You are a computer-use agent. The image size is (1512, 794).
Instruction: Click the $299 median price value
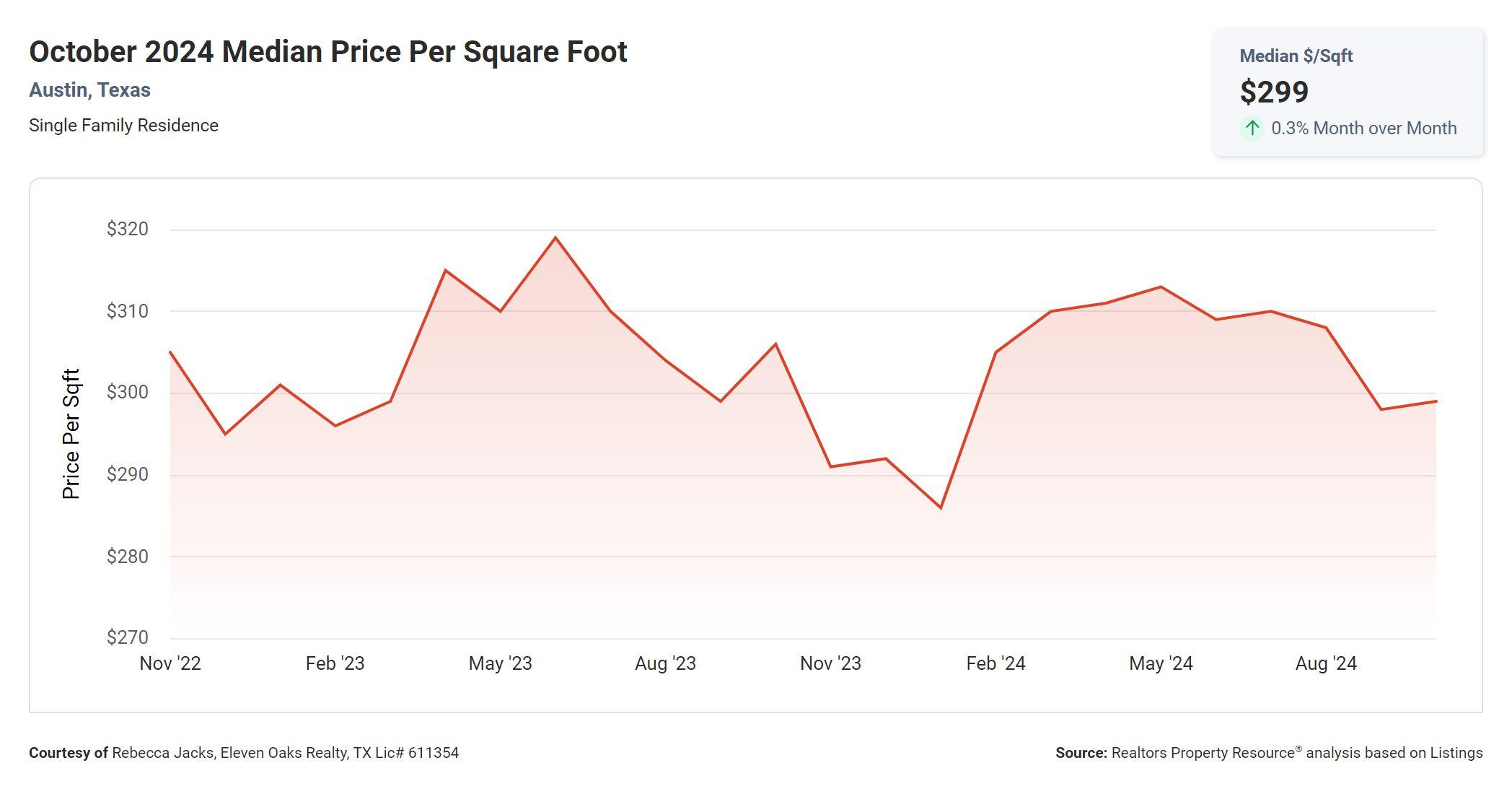1274,92
